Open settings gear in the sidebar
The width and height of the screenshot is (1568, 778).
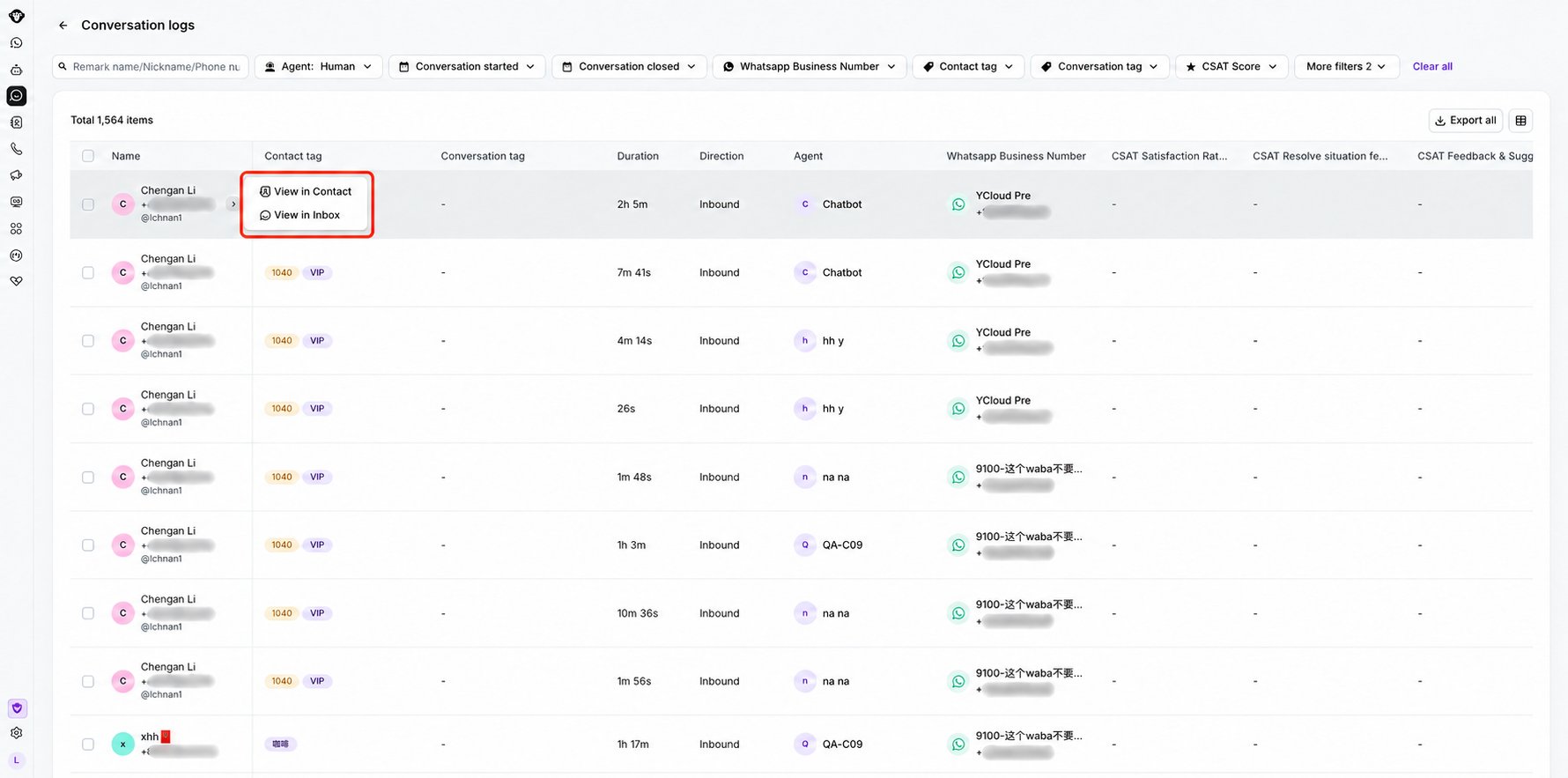17,733
